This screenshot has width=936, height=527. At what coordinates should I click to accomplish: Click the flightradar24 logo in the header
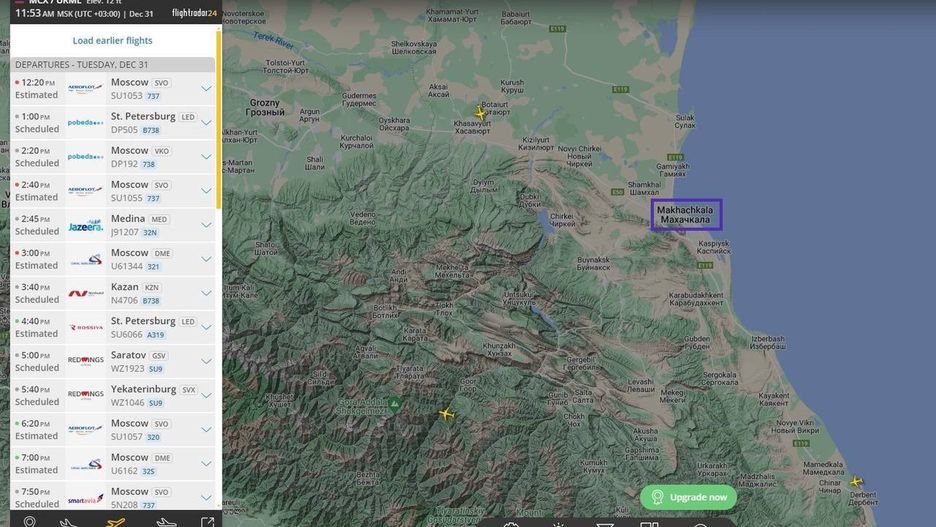[194, 13]
